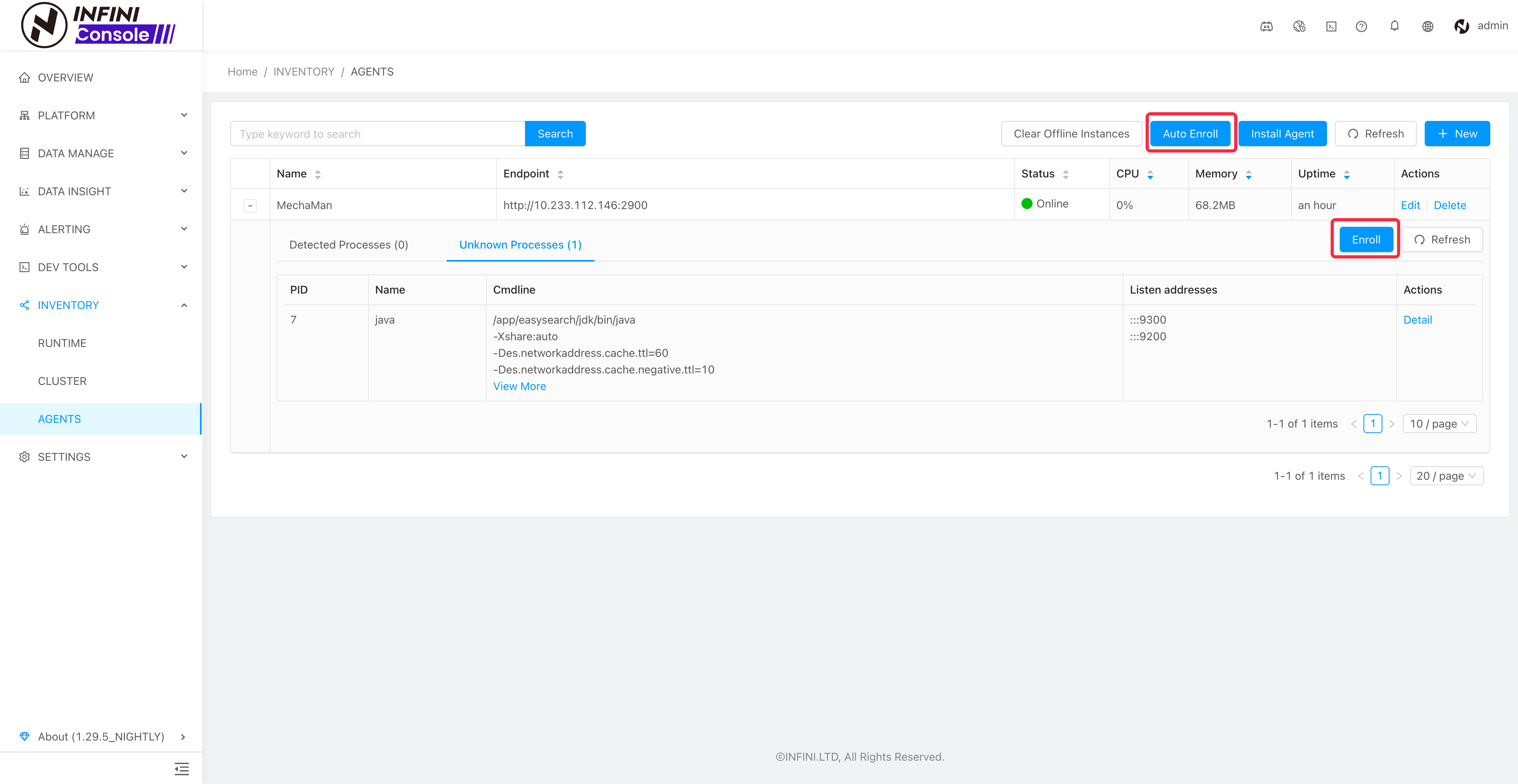Click the Discord community icon in header
Image resolution: width=1518 pixels, height=784 pixels.
1266,26
